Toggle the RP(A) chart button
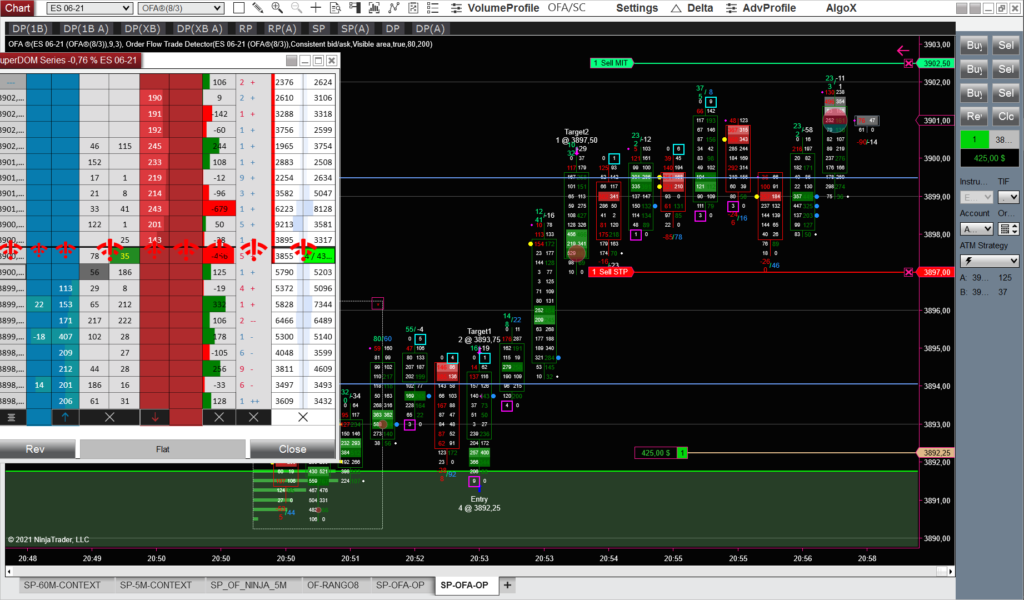This screenshot has height=600, width=1024. point(282,29)
